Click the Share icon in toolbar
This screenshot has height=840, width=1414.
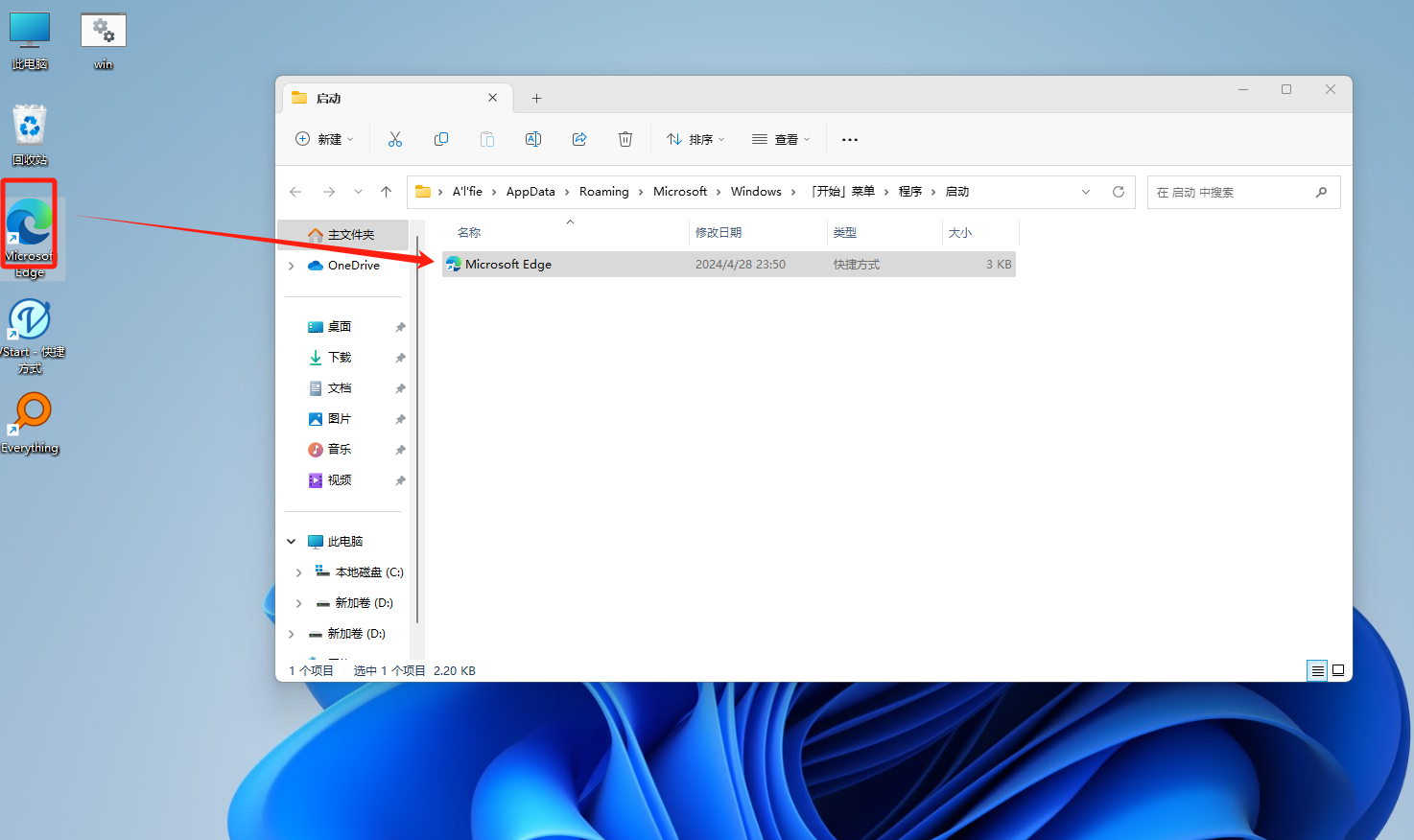579,139
